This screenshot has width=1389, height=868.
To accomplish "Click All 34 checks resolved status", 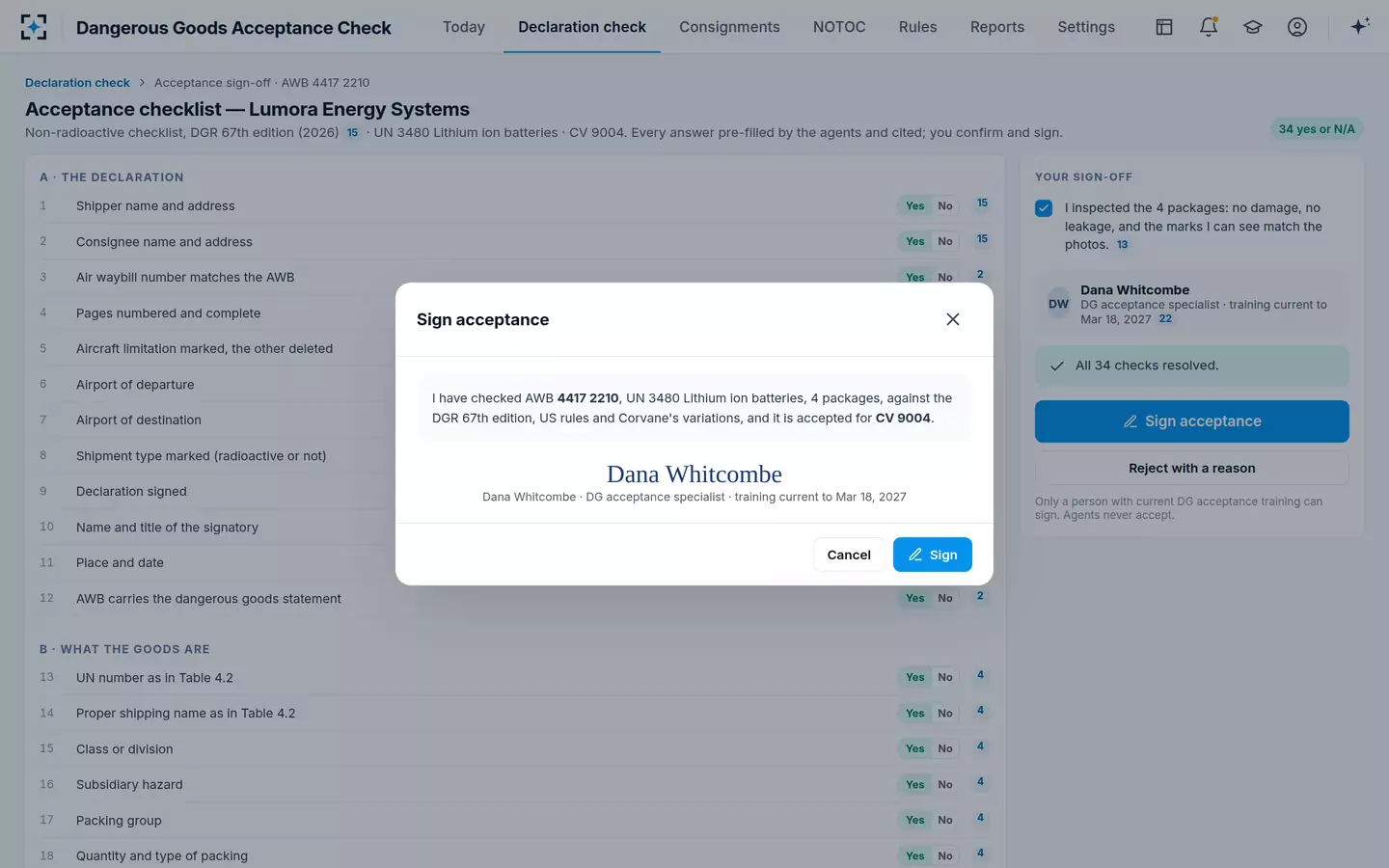I will click(1192, 366).
